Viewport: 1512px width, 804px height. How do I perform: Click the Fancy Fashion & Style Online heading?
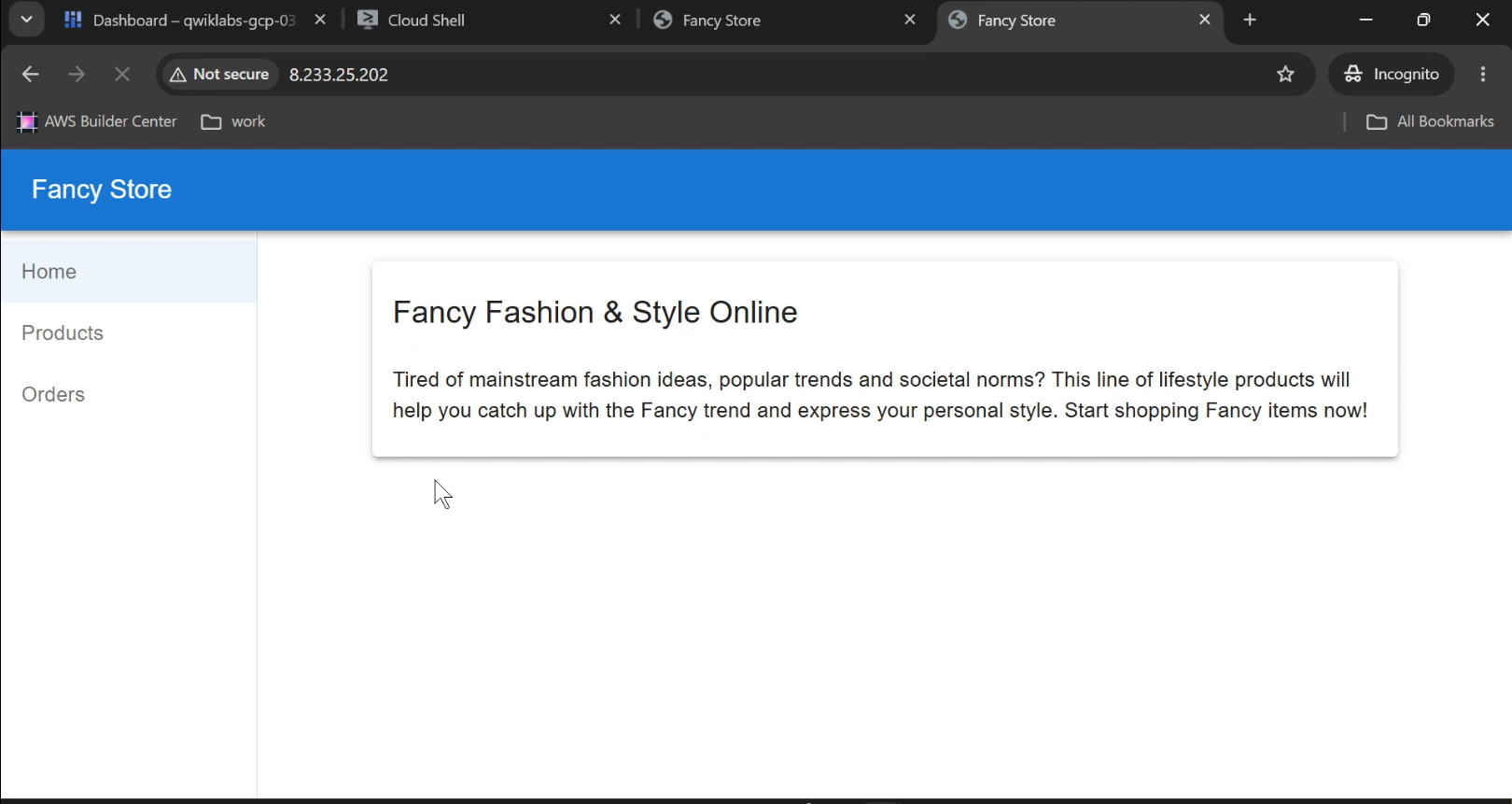pos(595,312)
